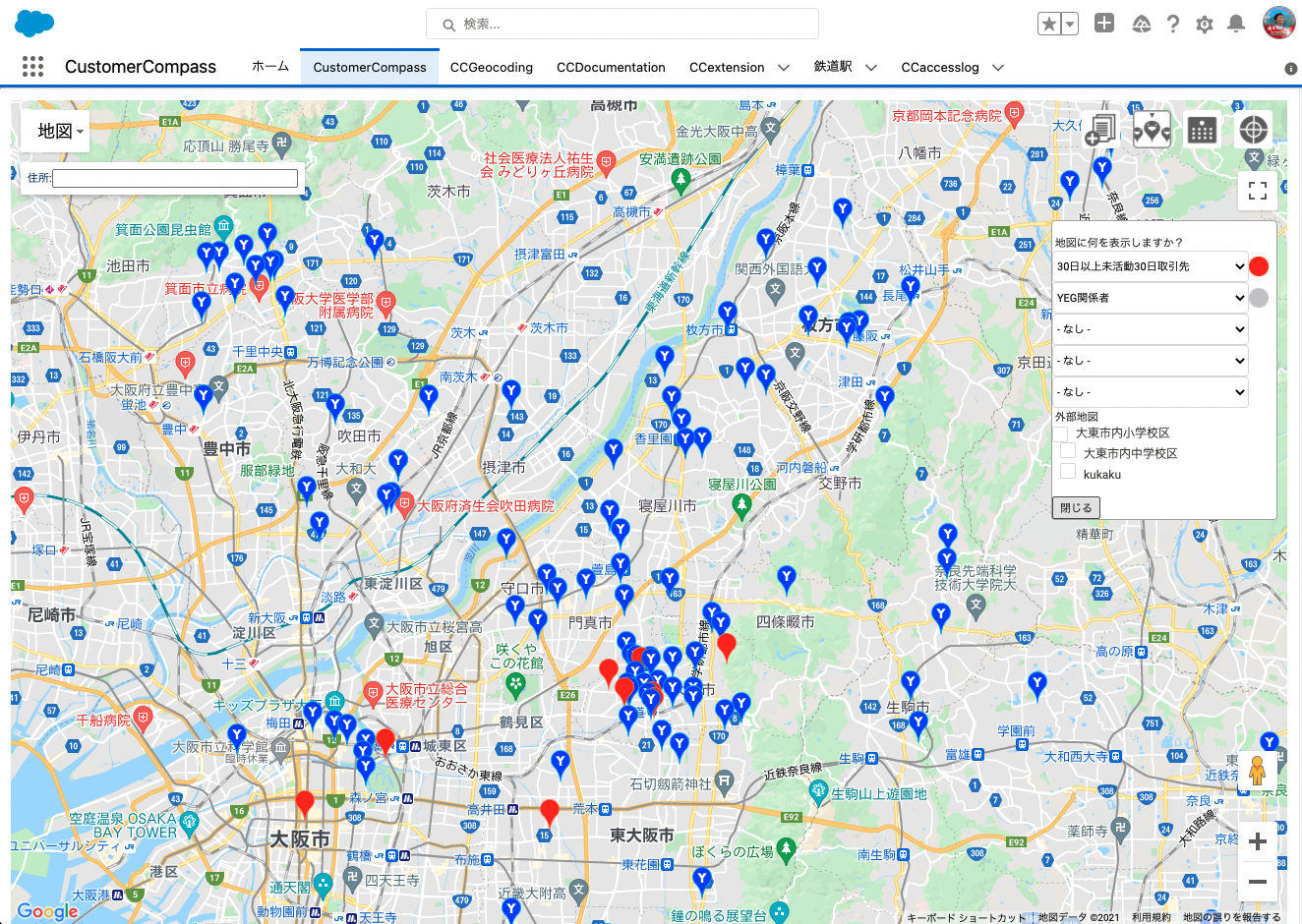Open Favorites star icon
The image size is (1302, 924).
click(x=1049, y=24)
